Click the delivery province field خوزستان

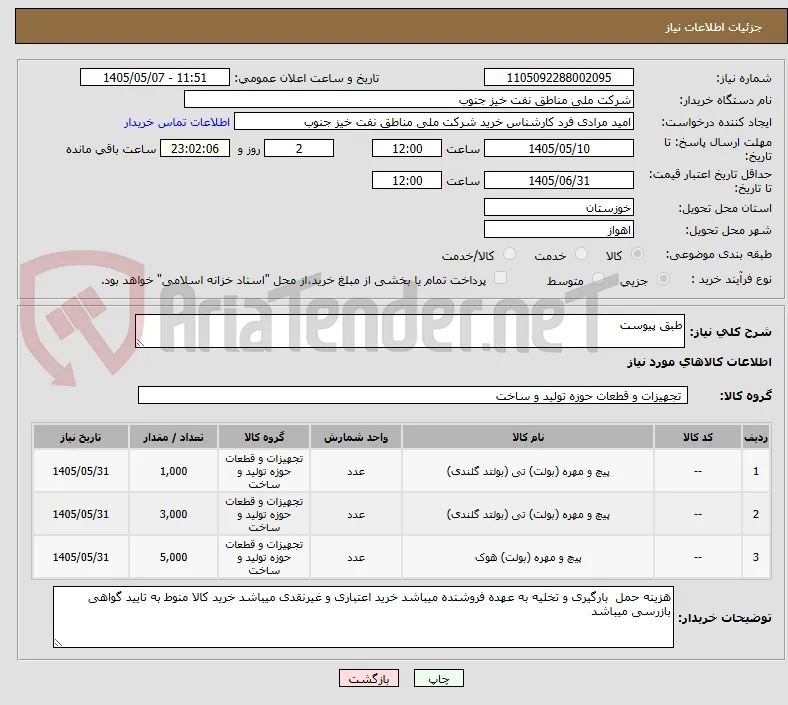coord(558,207)
